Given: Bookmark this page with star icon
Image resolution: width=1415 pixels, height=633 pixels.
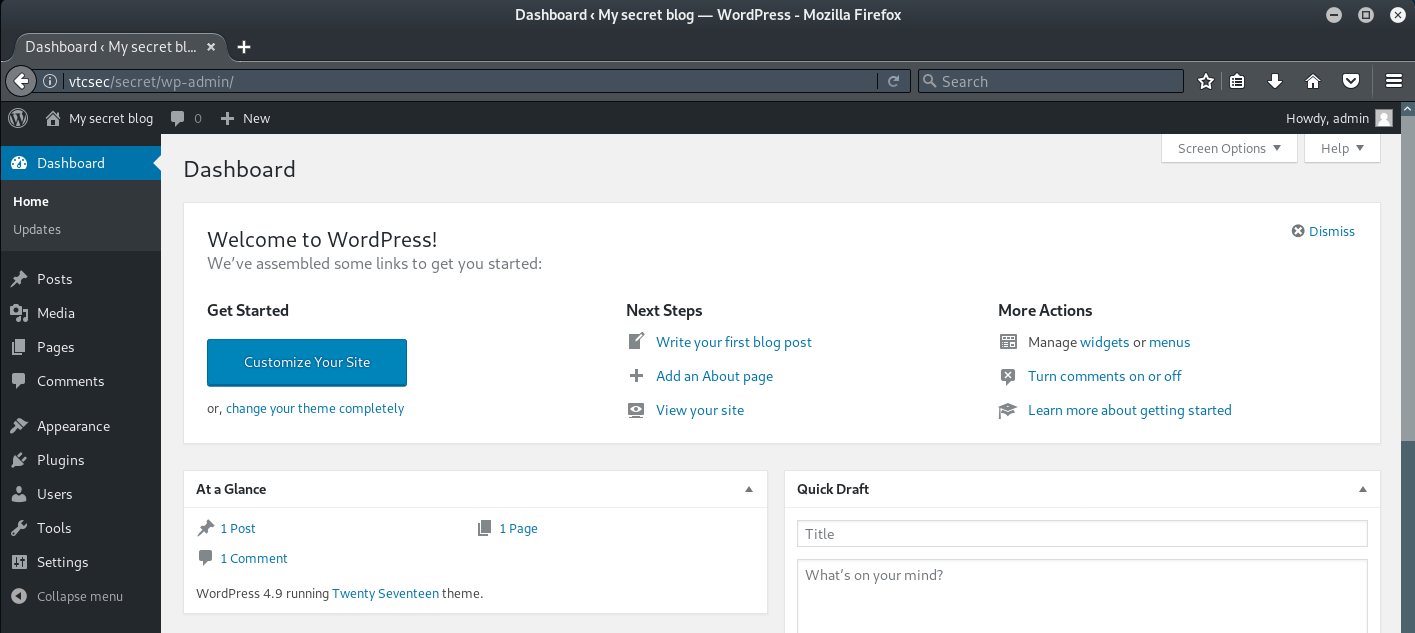Looking at the screenshot, I should click(x=1206, y=82).
